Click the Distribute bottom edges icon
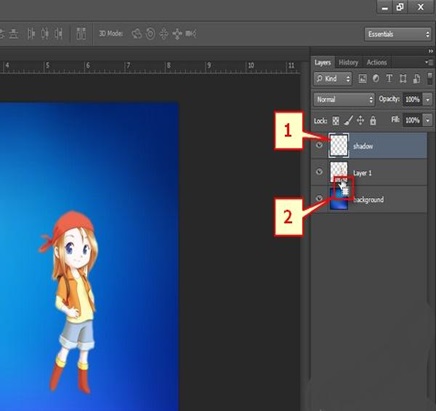This screenshot has height=411, width=436. [13, 34]
